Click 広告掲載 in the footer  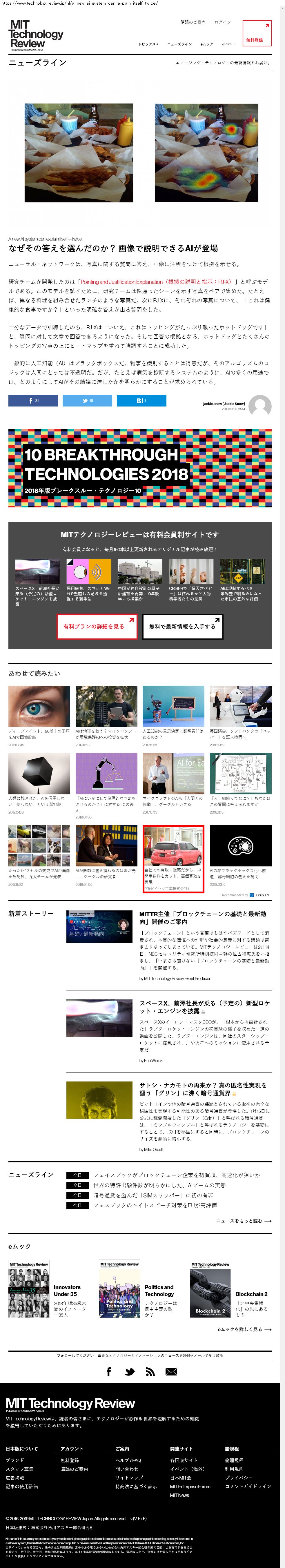[x=14, y=1477]
